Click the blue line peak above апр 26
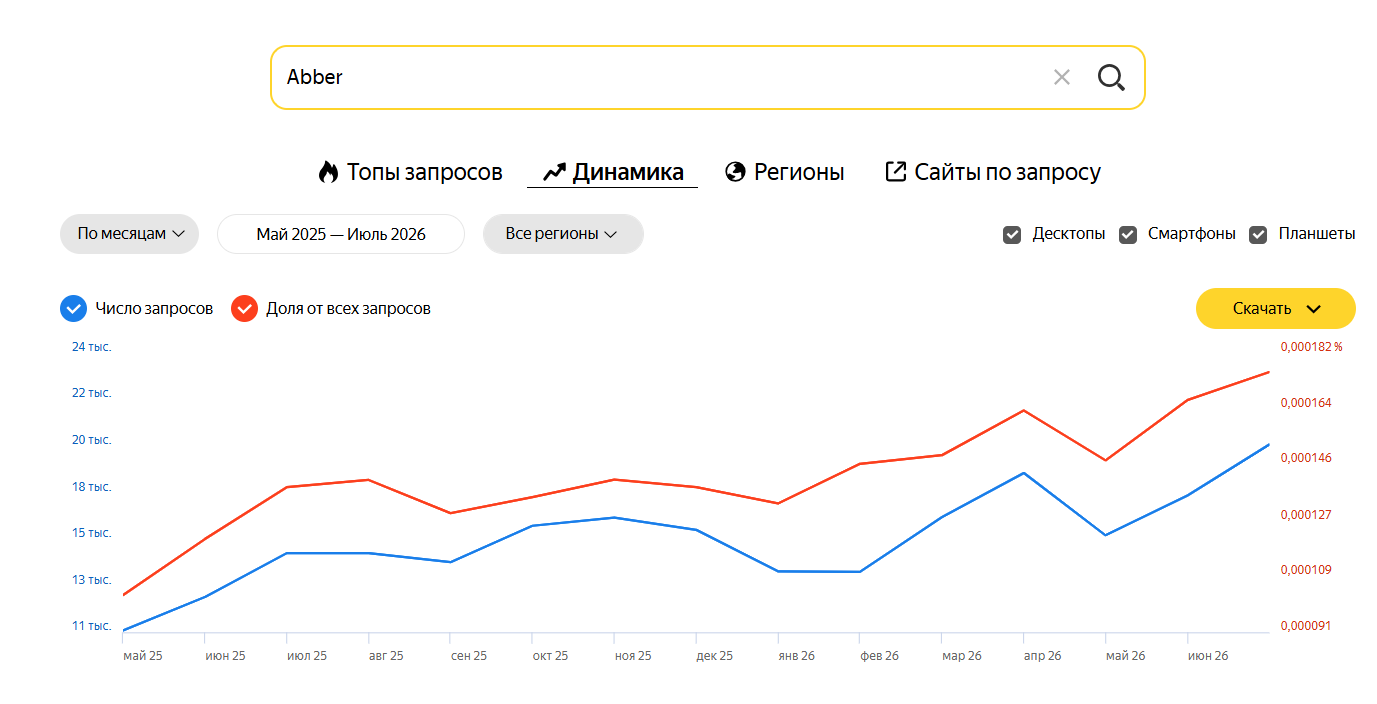This screenshot has width=1377, height=704. (1024, 473)
